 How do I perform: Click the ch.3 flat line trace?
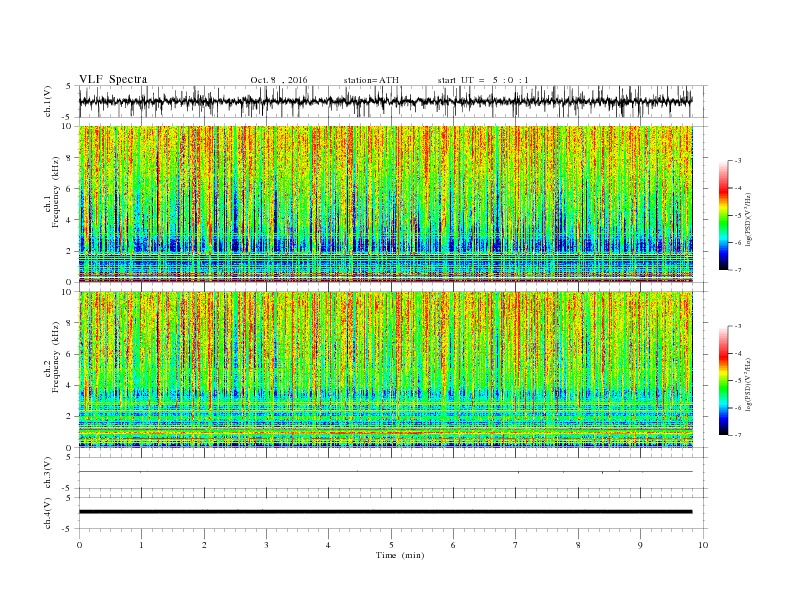(385, 472)
